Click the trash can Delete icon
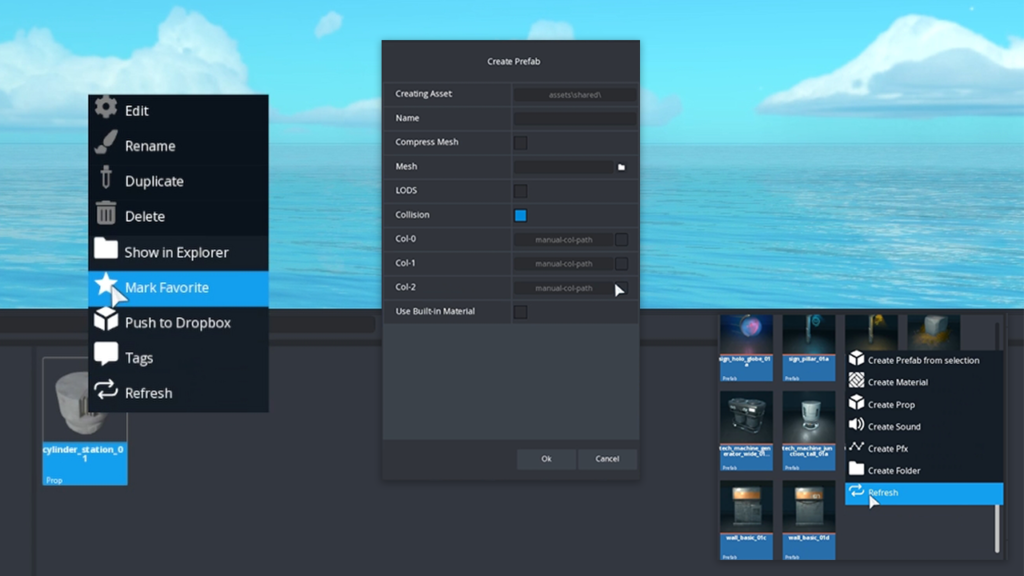1024x576 pixels. coord(106,214)
